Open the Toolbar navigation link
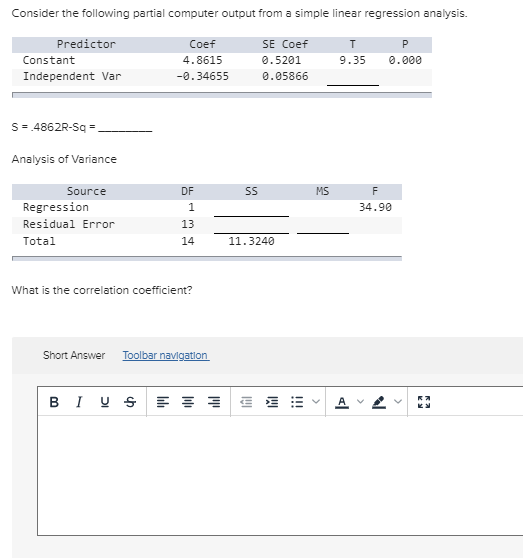 [166, 355]
